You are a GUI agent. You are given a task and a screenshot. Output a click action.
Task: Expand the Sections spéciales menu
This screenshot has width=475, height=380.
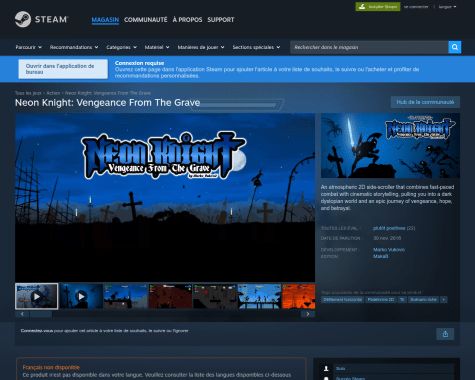coord(256,47)
